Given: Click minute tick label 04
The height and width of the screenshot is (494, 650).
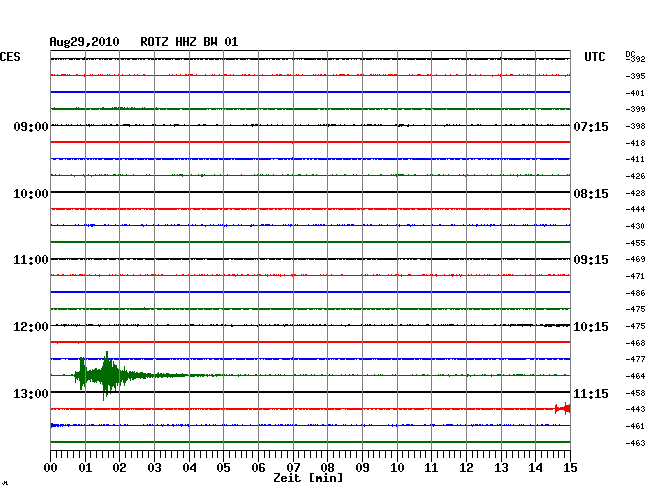Looking at the screenshot, I should click(189, 468).
